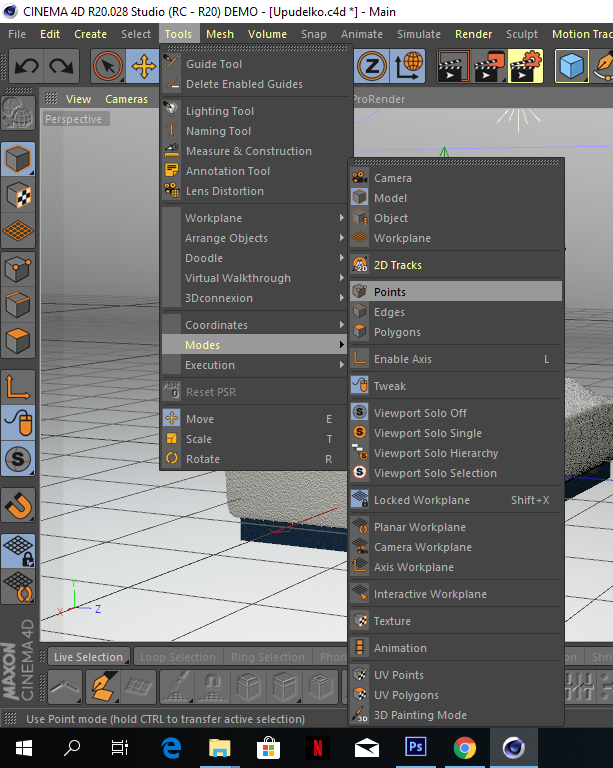Open the Render menu
613x768 pixels.
click(473, 34)
